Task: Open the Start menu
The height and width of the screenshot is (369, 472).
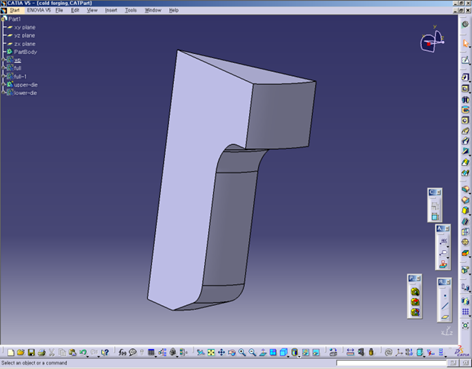Action: coord(14,10)
